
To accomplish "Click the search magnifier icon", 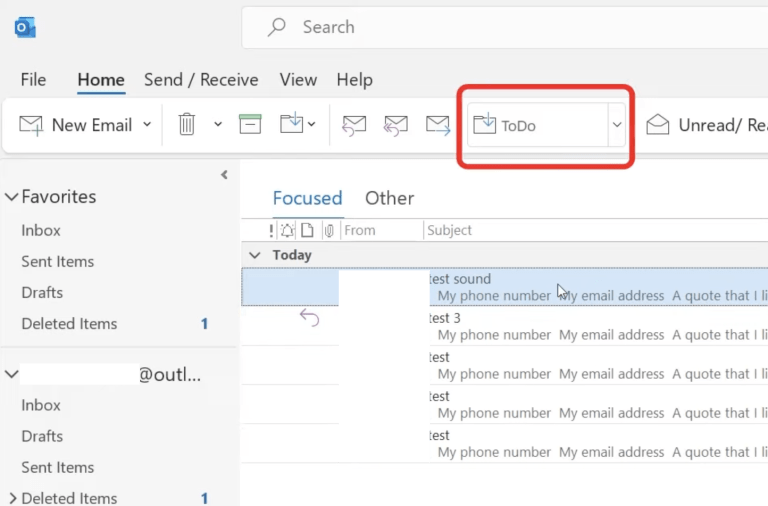I will coord(276,27).
